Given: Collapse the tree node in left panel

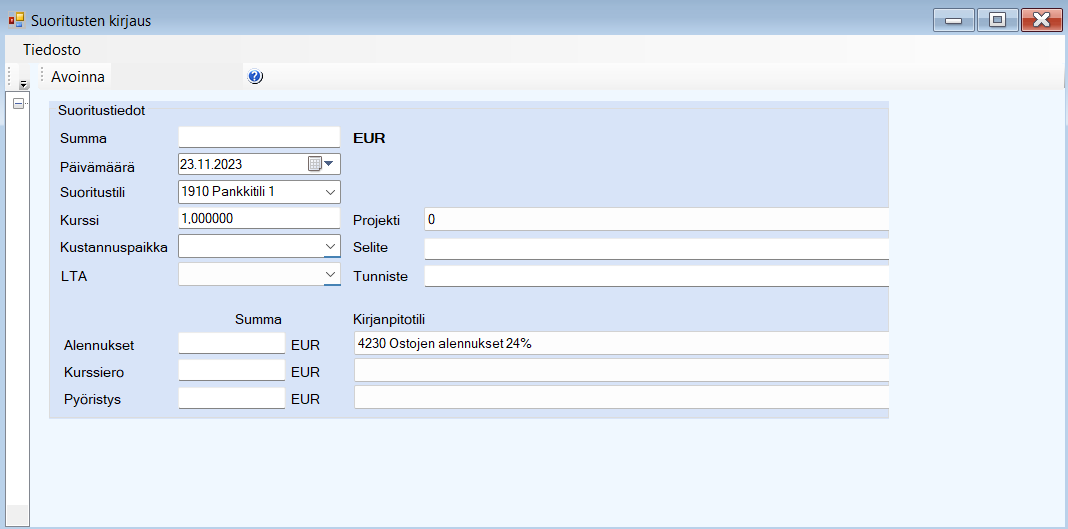Looking at the screenshot, I should click(x=17, y=105).
